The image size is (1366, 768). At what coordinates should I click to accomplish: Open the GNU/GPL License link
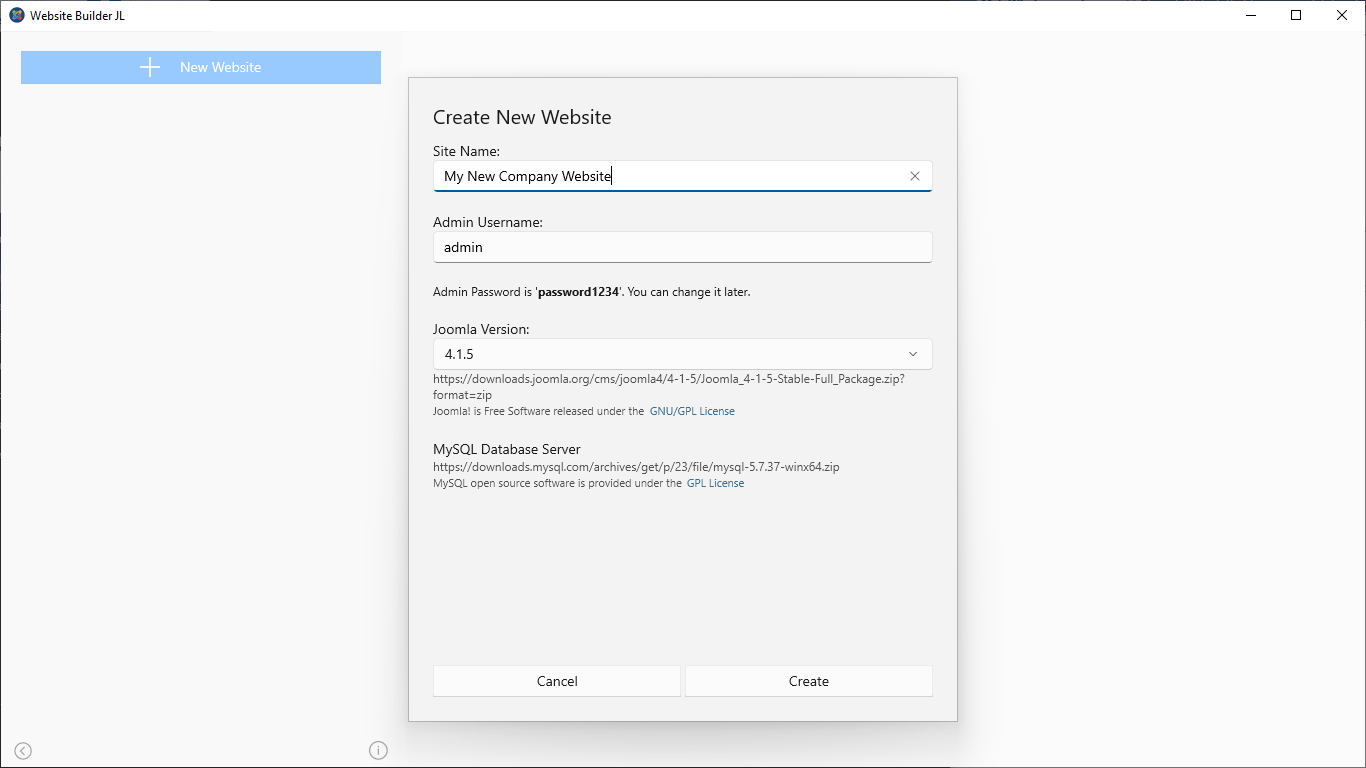point(692,411)
